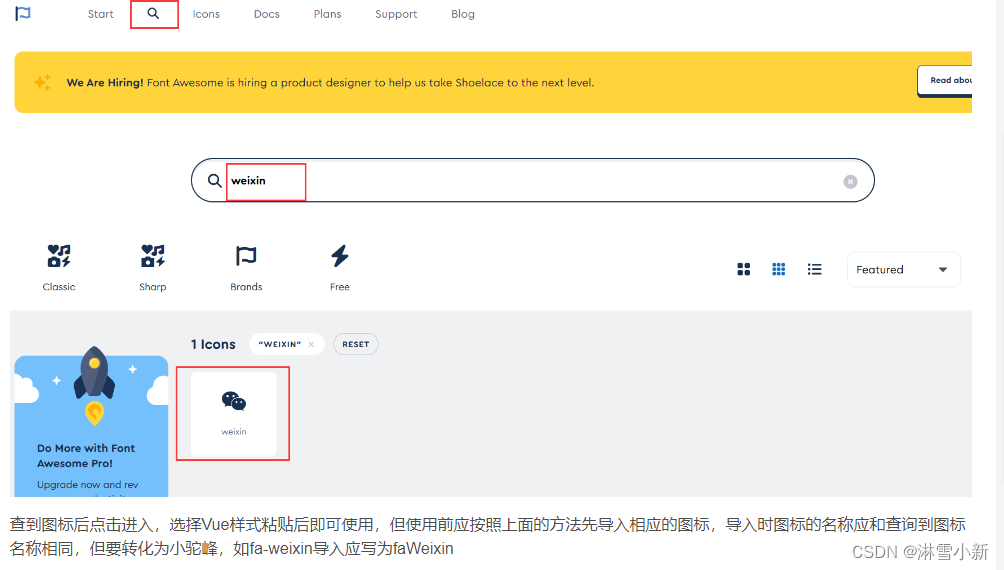
Task: Remove the "WEIXIN" filter chip
Action: (x=311, y=345)
